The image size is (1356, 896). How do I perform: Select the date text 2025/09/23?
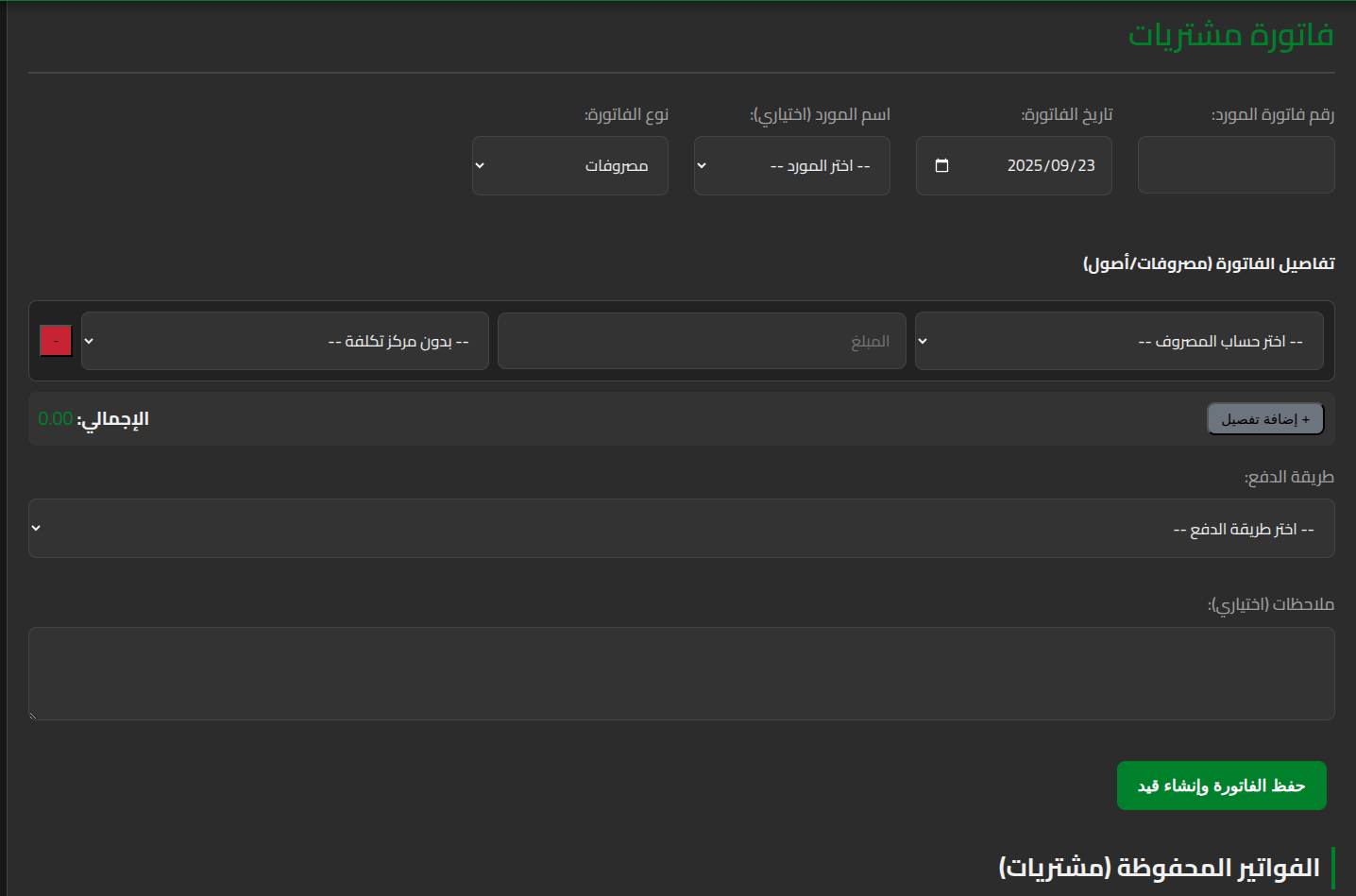point(1050,166)
